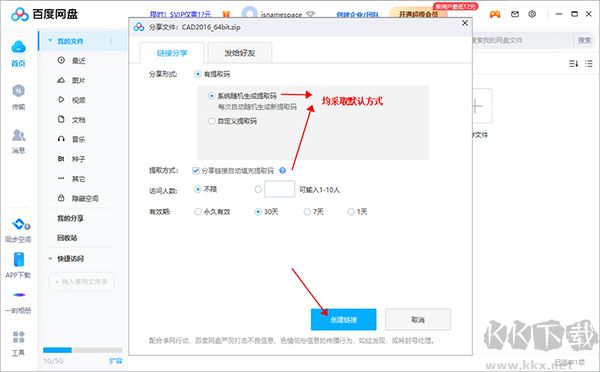Click the storage usage progress bar

pyautogui.click(x=83, y=350)
